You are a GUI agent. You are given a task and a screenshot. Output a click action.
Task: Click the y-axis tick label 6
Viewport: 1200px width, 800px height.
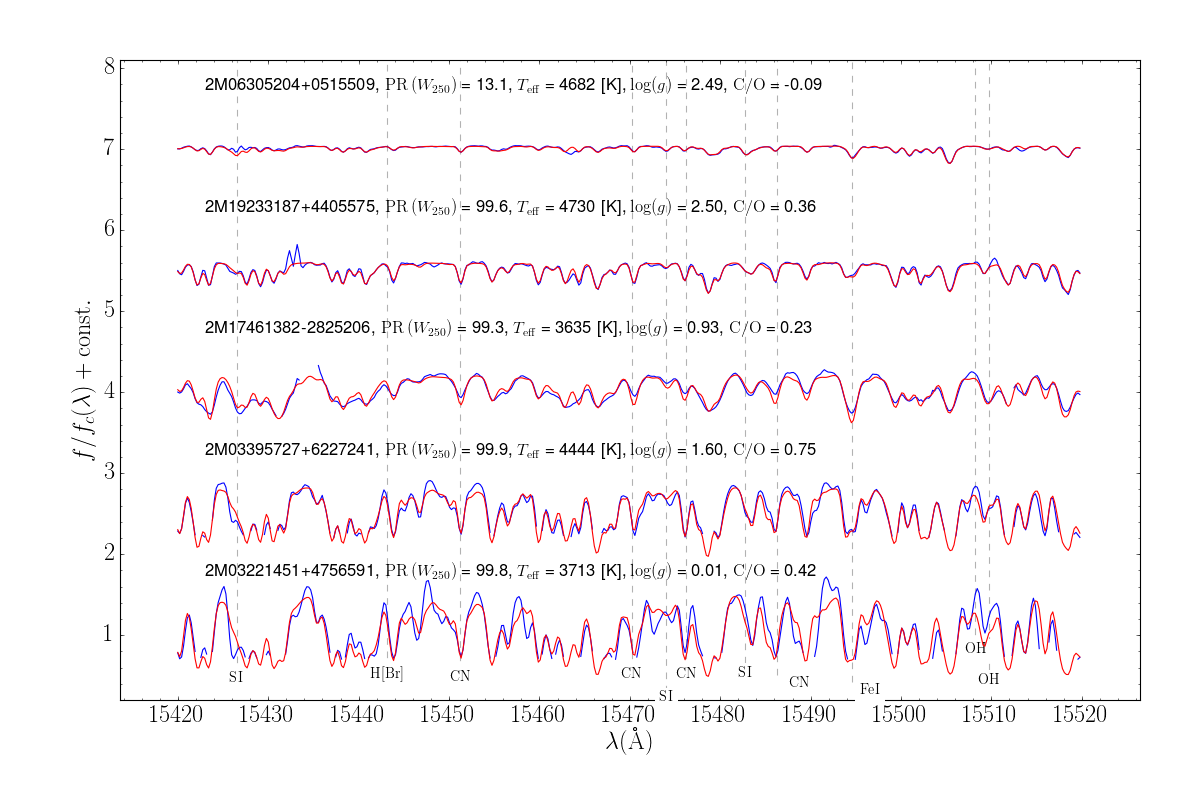(108, 230)
